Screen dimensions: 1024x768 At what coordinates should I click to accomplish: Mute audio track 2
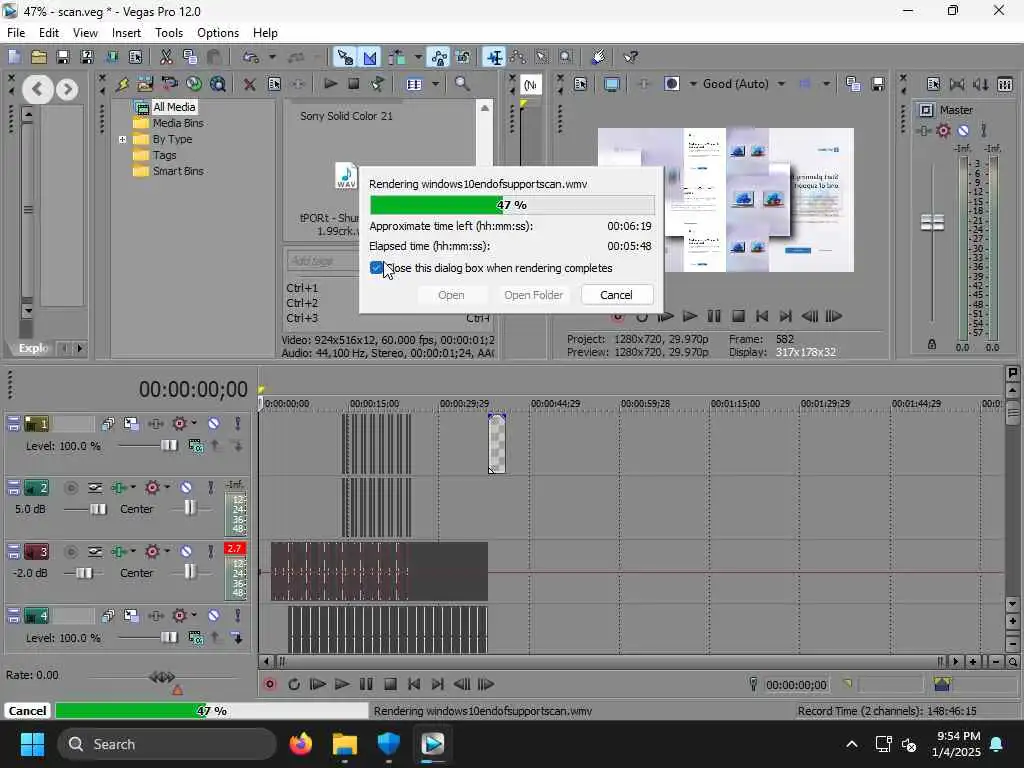(186, 487)
